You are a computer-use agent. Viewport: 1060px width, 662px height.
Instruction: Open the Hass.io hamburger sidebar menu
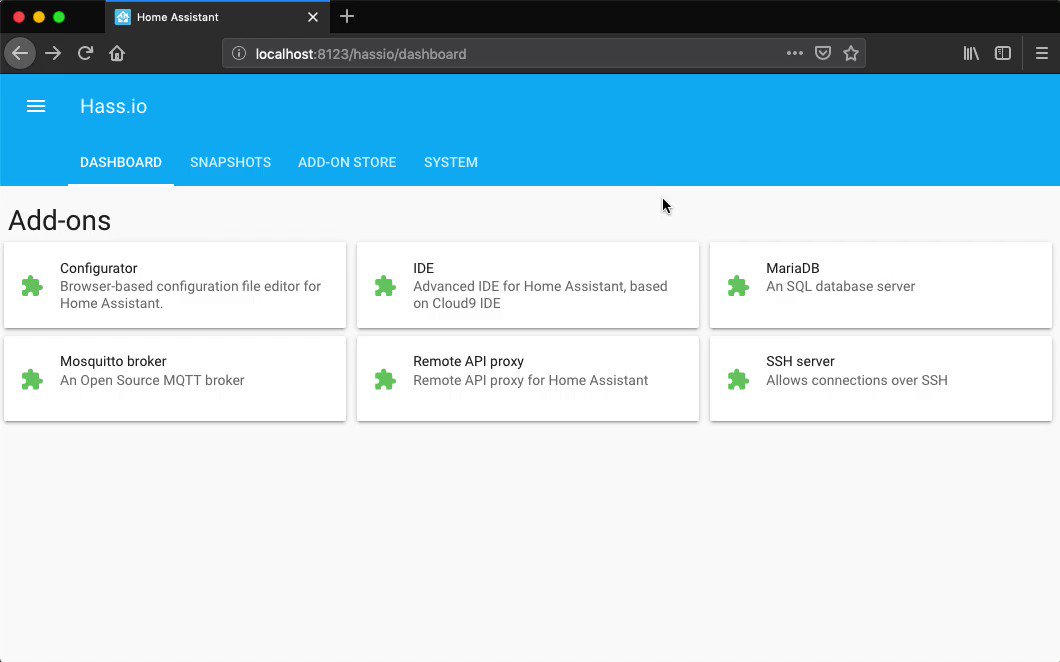click(x=36, y=106)
